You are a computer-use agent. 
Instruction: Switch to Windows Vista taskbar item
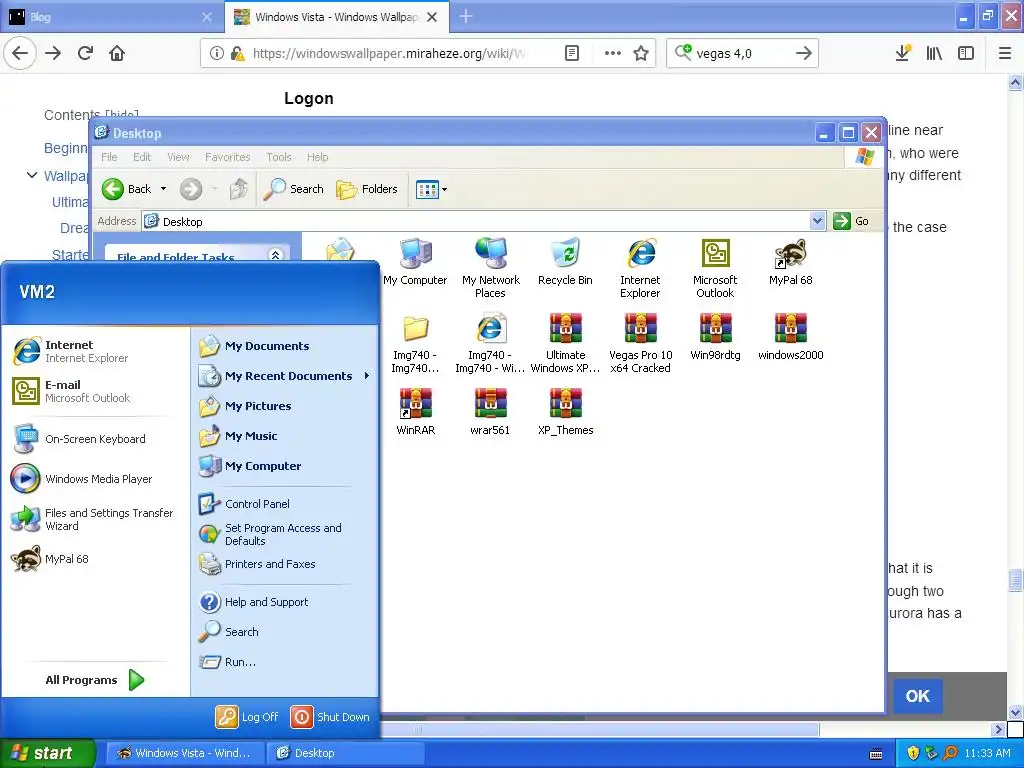[x=184, y=753]
